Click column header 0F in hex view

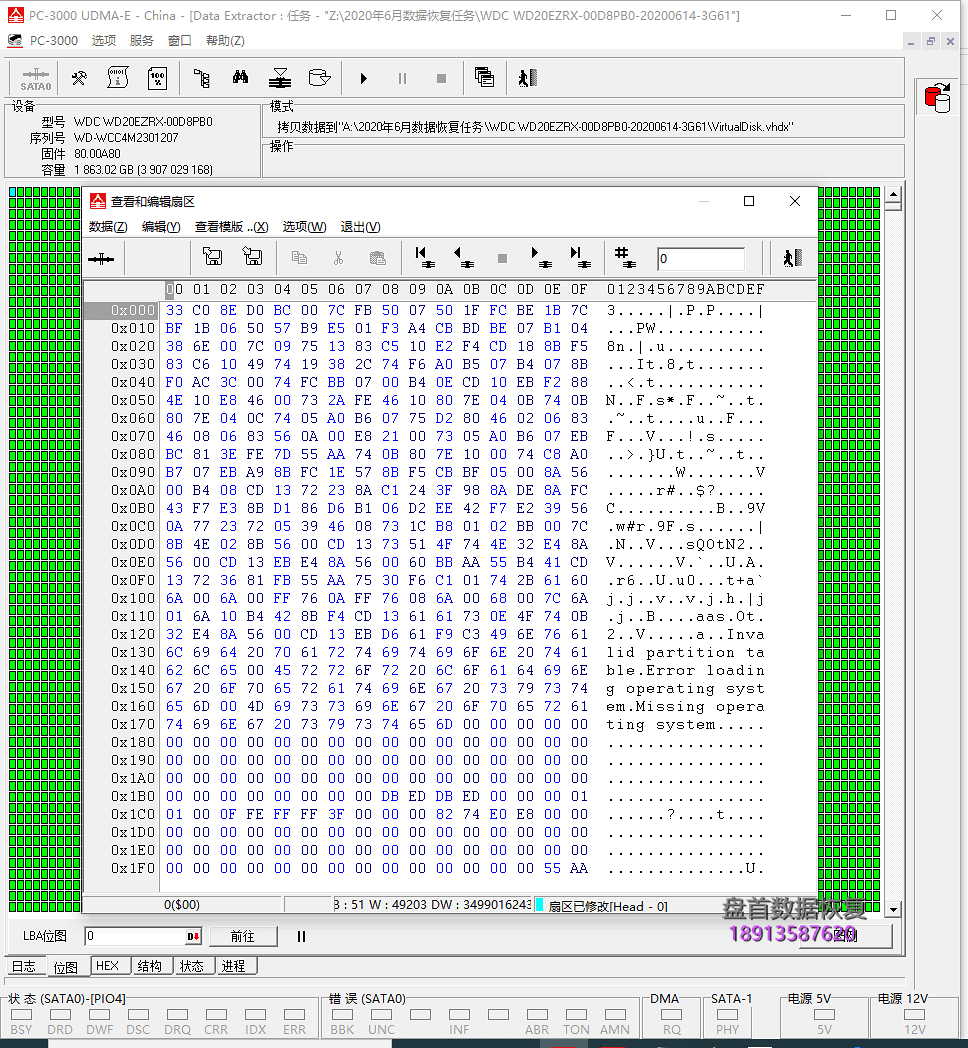pyautogui.click(x=579, y=289)
